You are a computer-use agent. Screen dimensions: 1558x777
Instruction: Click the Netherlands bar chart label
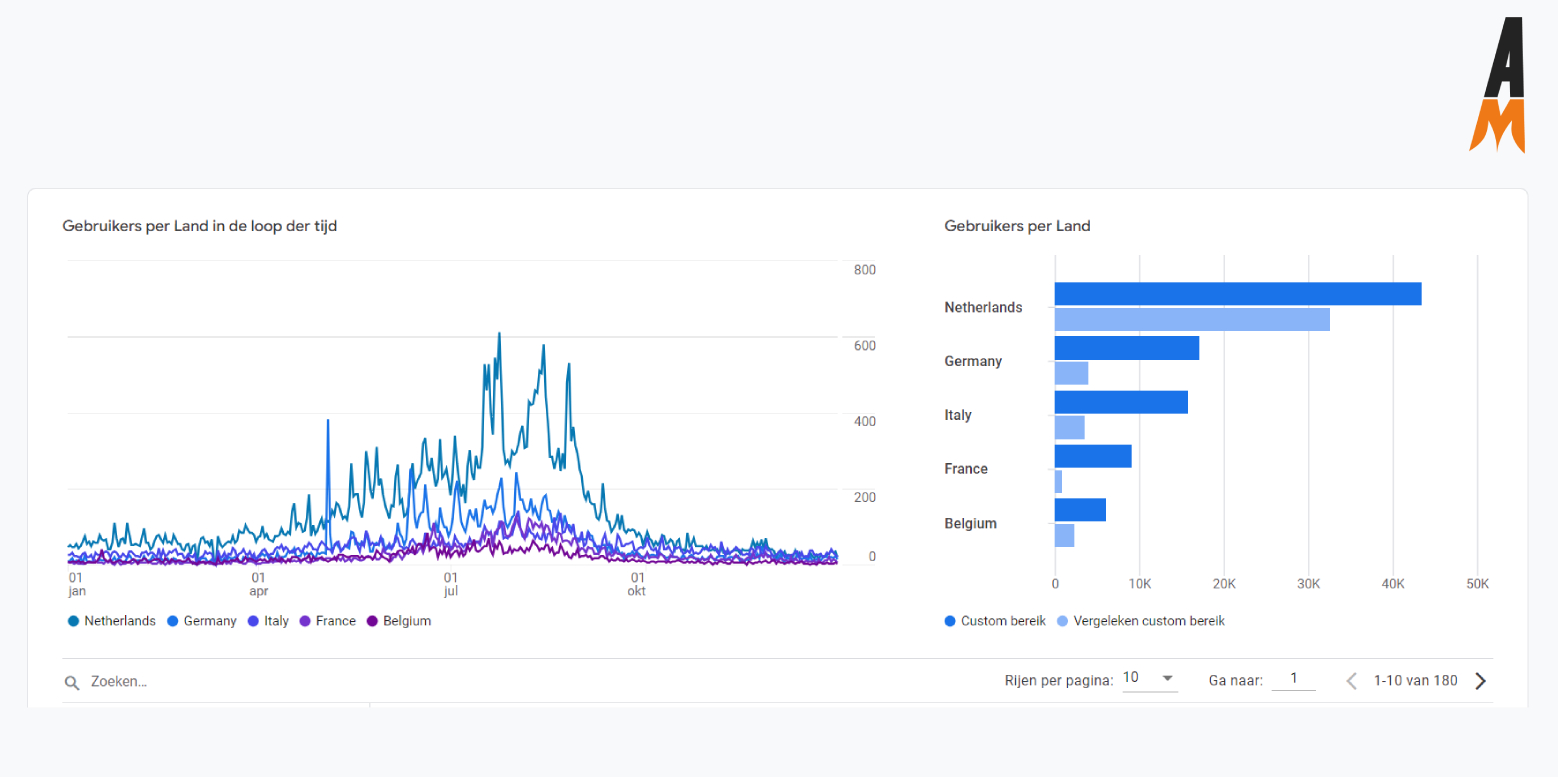pos(983,307)
